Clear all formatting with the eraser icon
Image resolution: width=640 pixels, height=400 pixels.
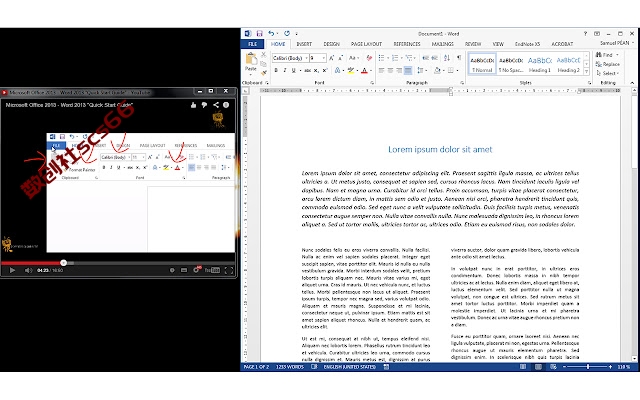tap(369, 58)
